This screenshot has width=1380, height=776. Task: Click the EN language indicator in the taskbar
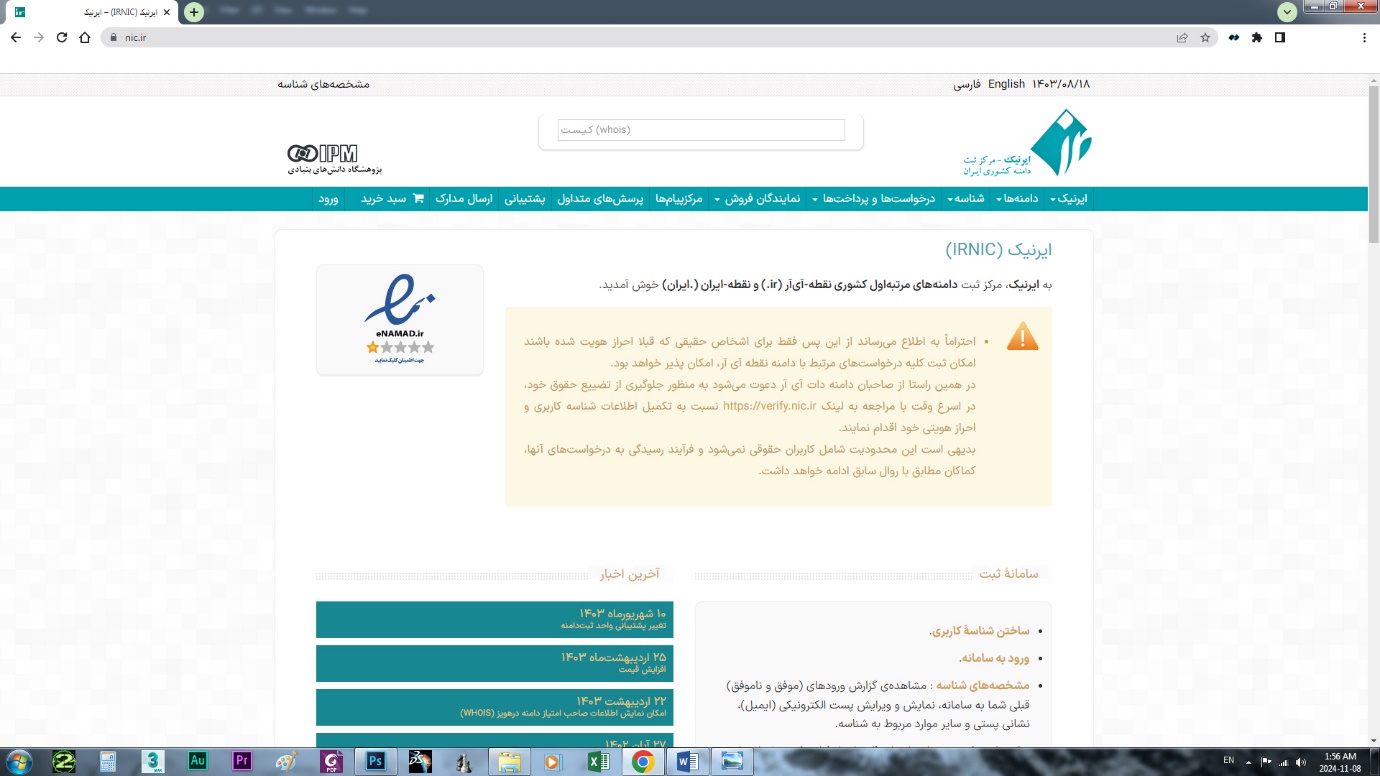click(1228, 761)
